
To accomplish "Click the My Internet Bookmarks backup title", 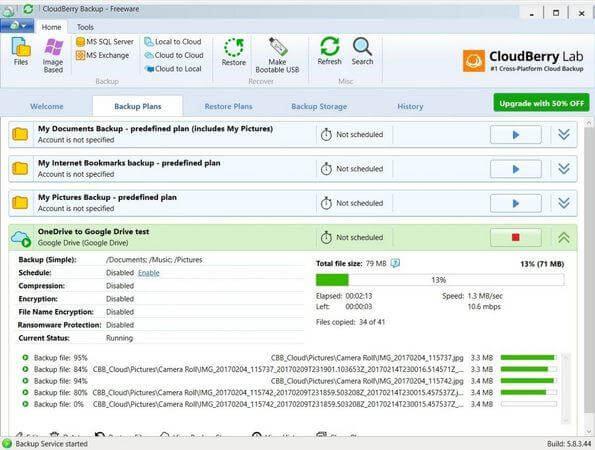I will [129, 163].
